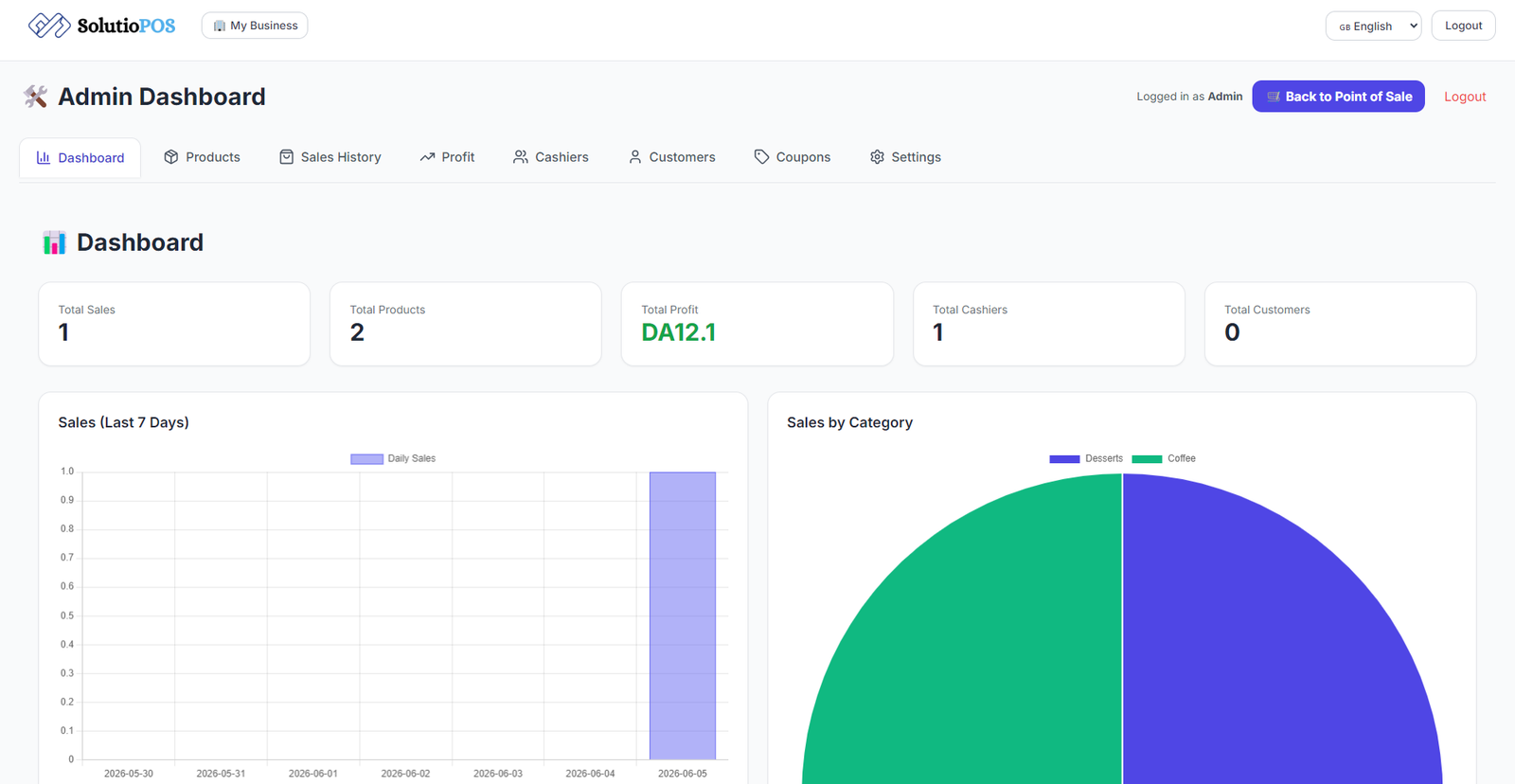Click the Sales (Last 7 Days) heading

[x=124, y=422]
